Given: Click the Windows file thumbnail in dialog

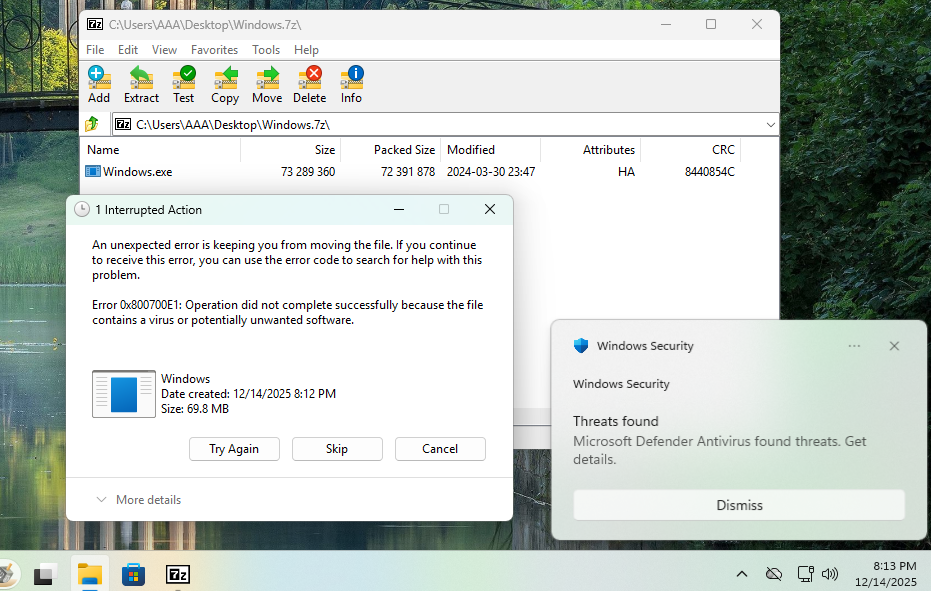Looking at the screenshot, I should pyautogui.click(x=124, y=394).
